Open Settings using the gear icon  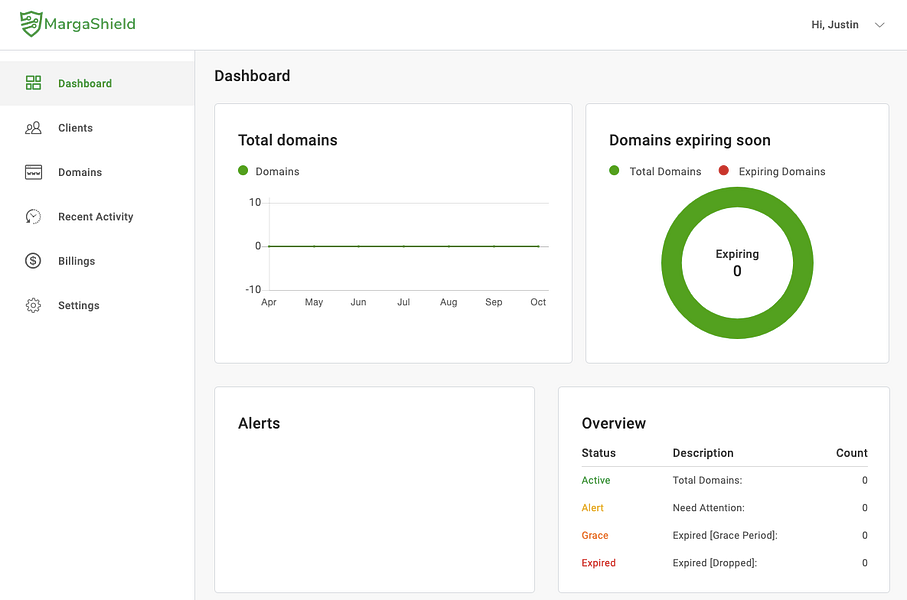(x=34, y=305)
